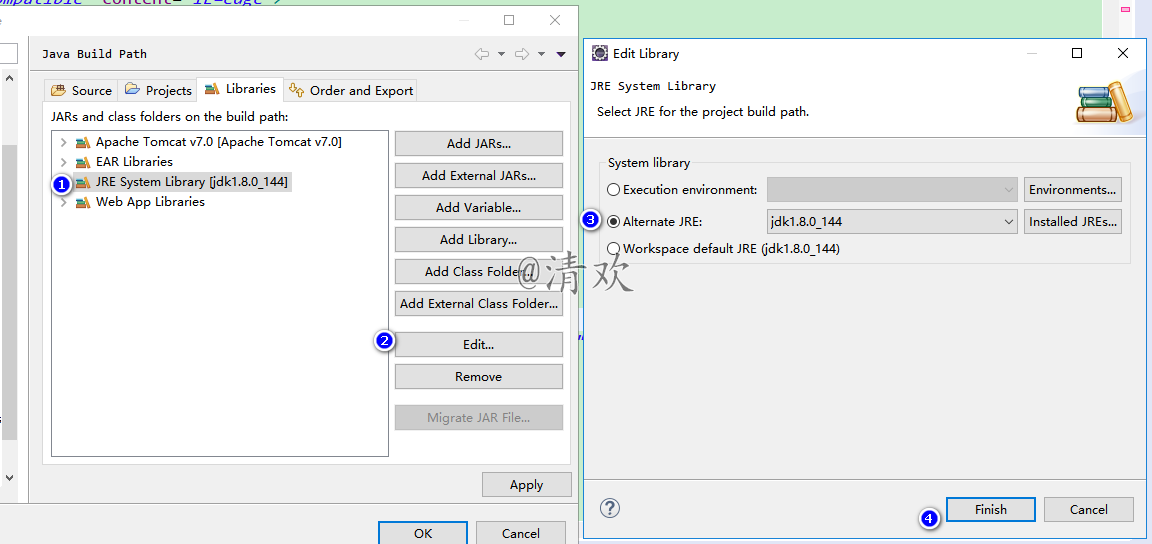Maximize the Edit Library window
The width and height of the screenshot is (1152, 544).
pos(1077,53)
